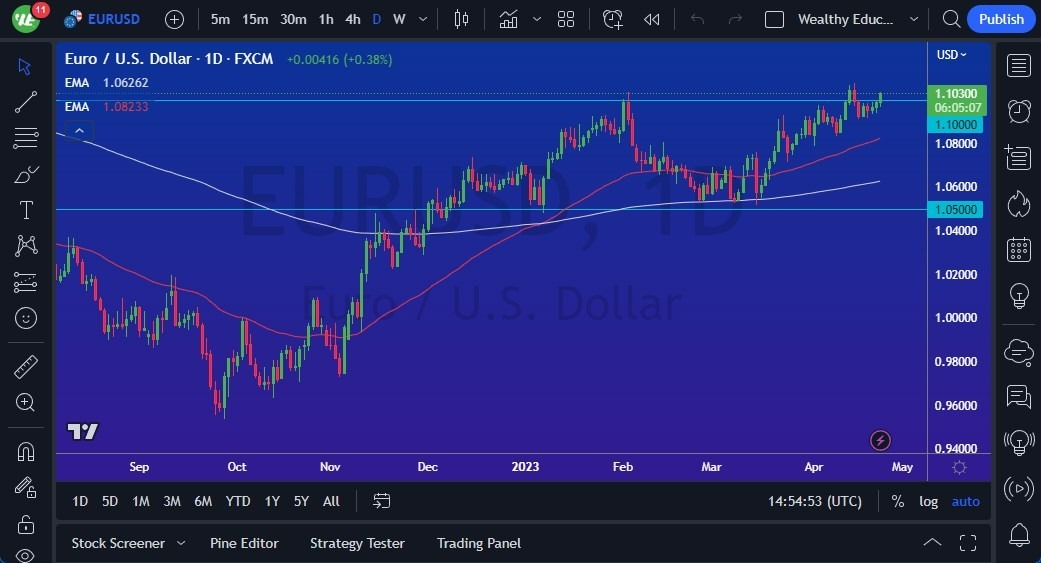Image resolution: width=1041 pixels, height=563 pixels.
Task: Toggle auto scale mode
Action: tap(965, 501)
